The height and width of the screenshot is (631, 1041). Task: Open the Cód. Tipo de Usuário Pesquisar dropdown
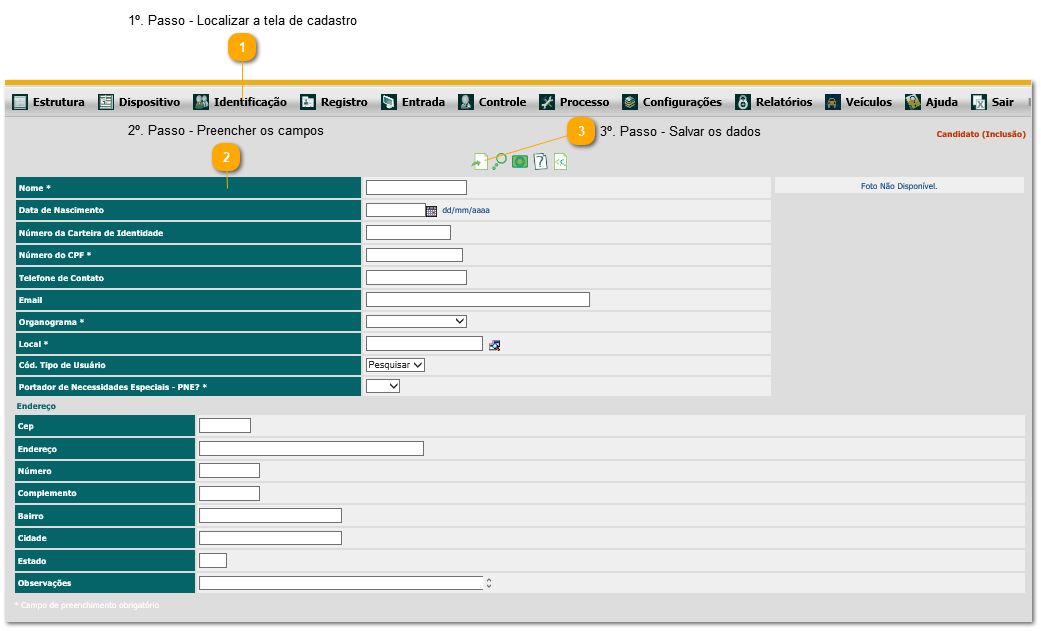[396, 365]
